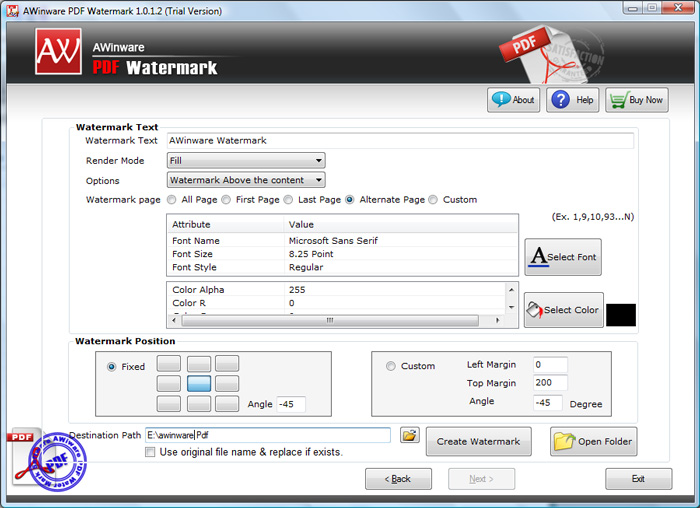700x508 pixels.
Task: Click the color list scroll down arrow
Action: (512, 307)
